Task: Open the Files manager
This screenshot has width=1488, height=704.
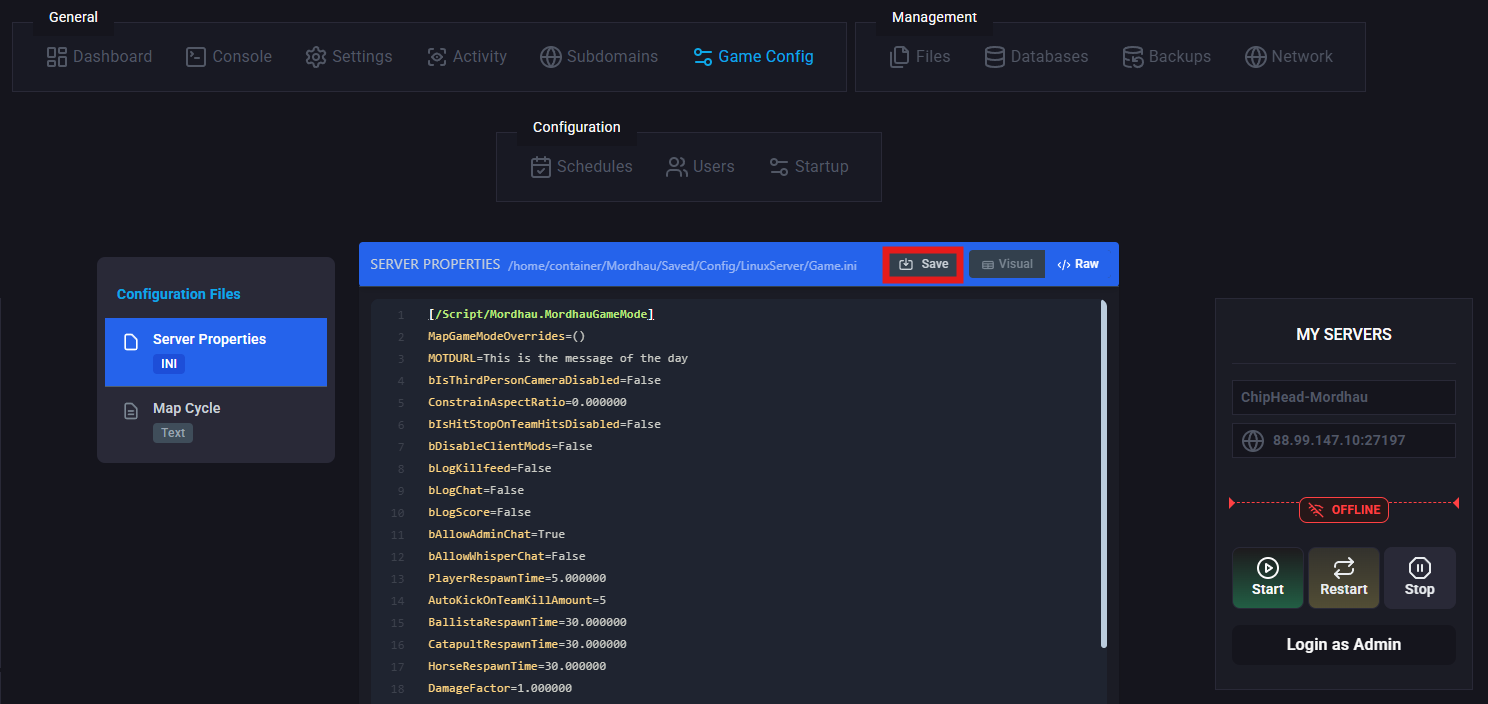Action: (920, 57)
